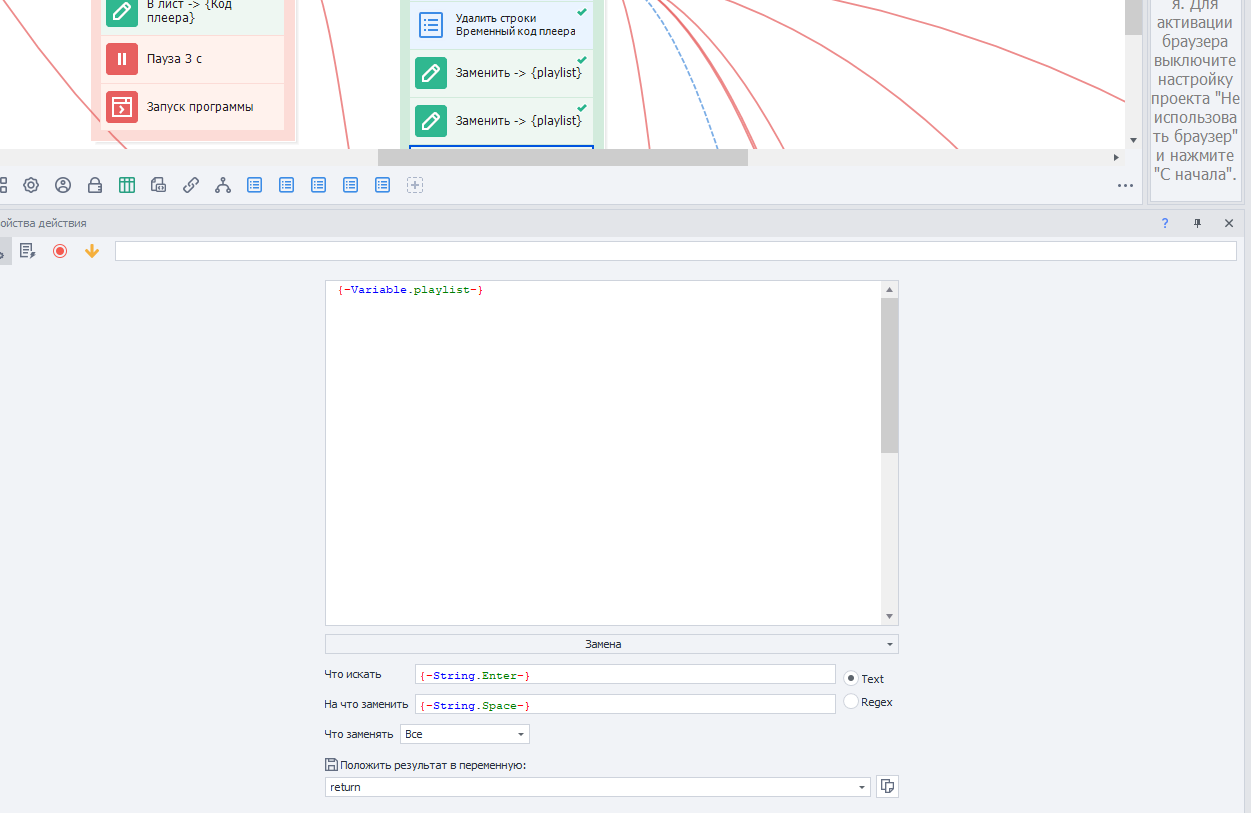Click the canvas vertical scrollbar down arrow
This screenshot has height=813, width=1251.
pyautogui.click(x=1133, y=140)
